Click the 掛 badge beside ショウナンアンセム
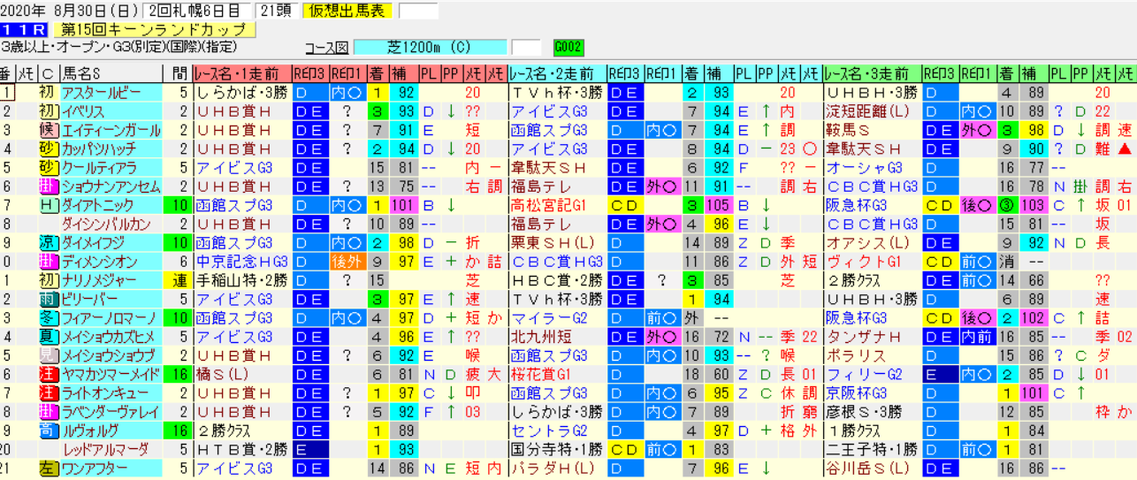This screenshot has height=480, width=1137. tap(48, 186)
